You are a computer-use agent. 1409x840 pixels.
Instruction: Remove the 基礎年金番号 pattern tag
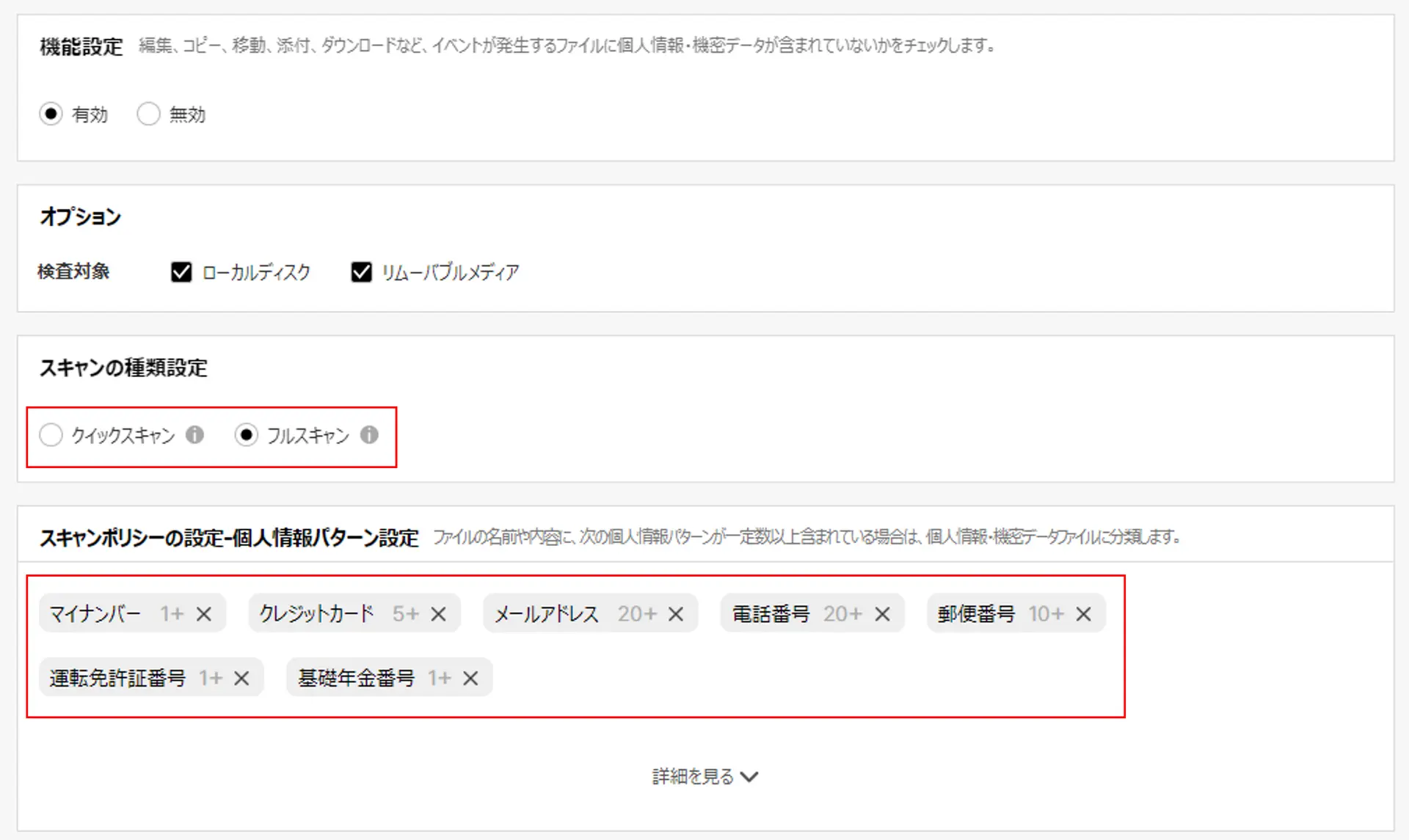(x=470, y=679)
